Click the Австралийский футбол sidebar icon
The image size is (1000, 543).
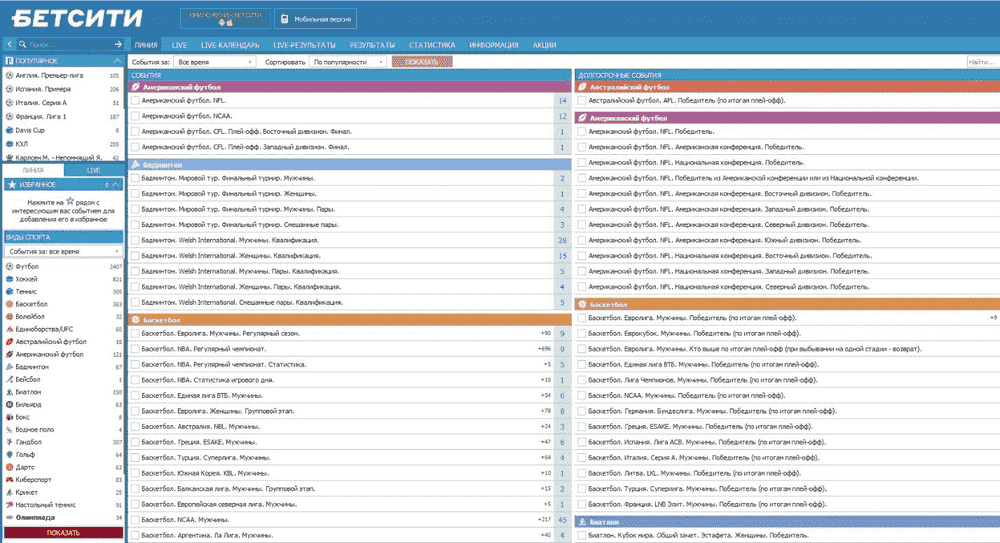click(10, 341)
